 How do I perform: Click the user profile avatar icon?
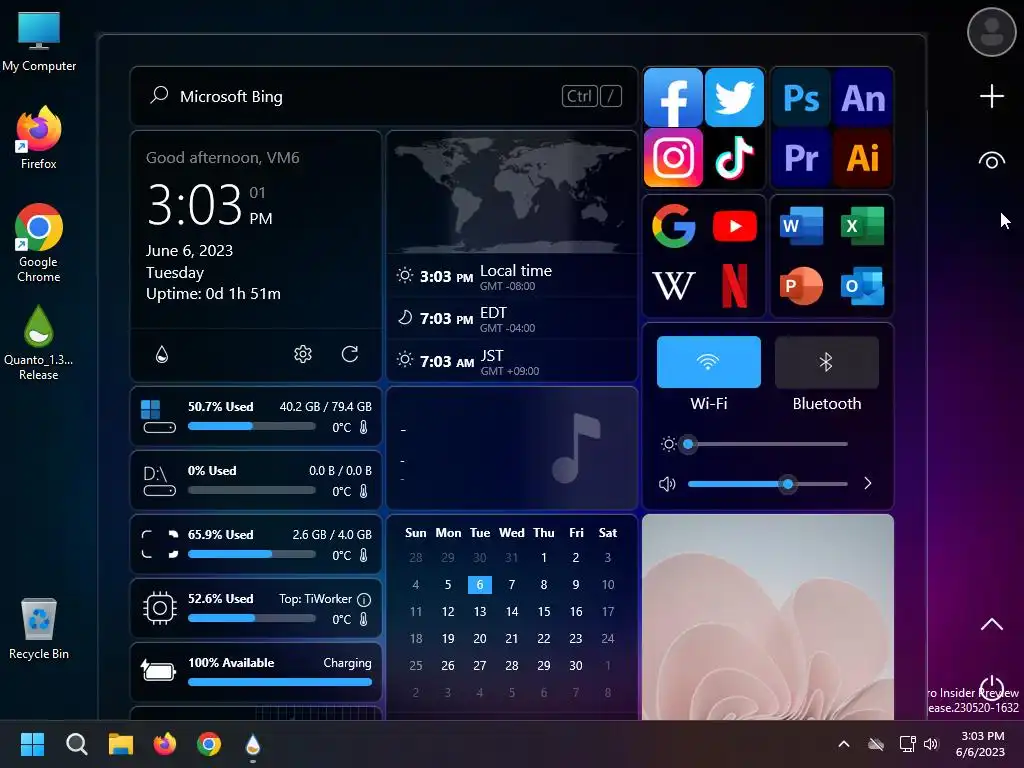point(991,31)
